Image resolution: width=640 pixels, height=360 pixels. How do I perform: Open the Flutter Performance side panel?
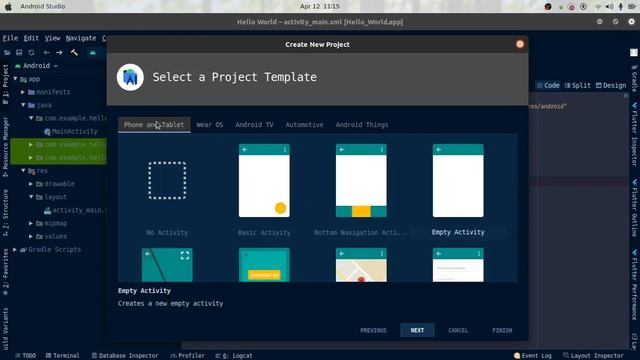click(x=634, y=284)
